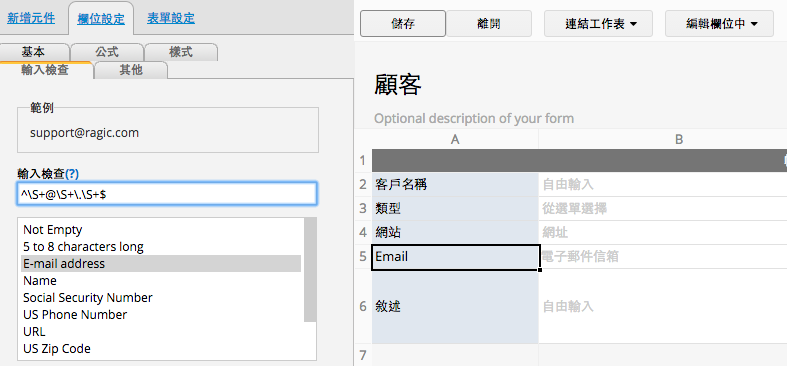The image size is (787, 366).
Task: Switch to the 其他 sub-tab
Action: point(131,70)
